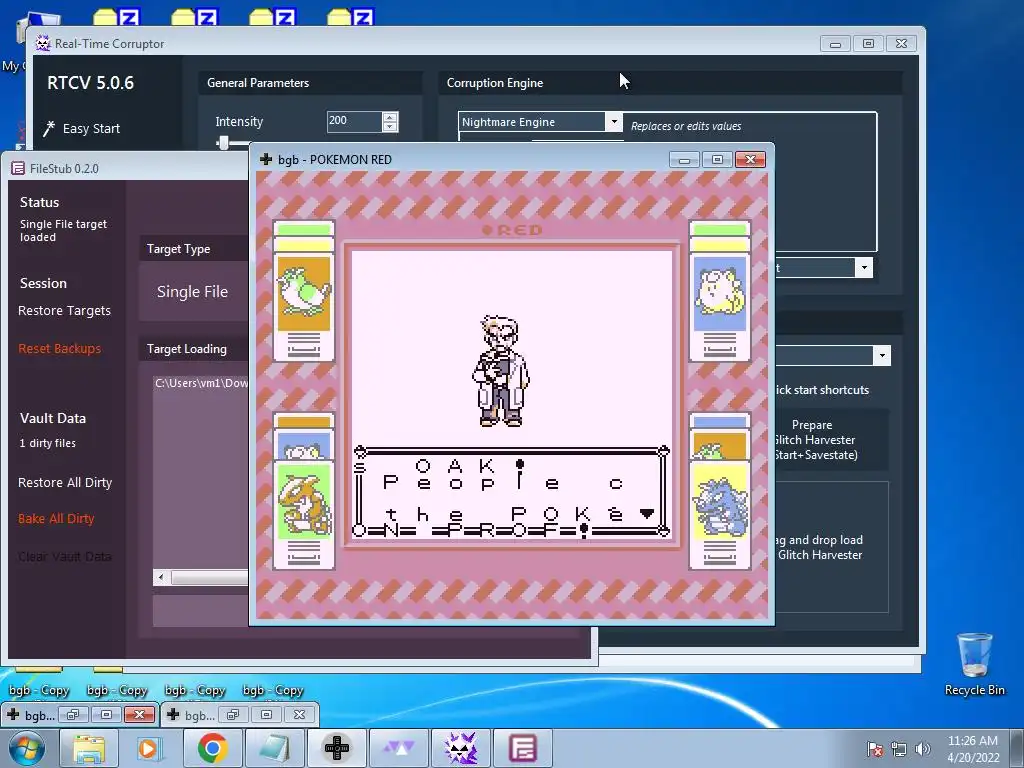Open the Recycle Bin desktop icon
Viewport: 1024px width, 768px height.
[974, 664]
